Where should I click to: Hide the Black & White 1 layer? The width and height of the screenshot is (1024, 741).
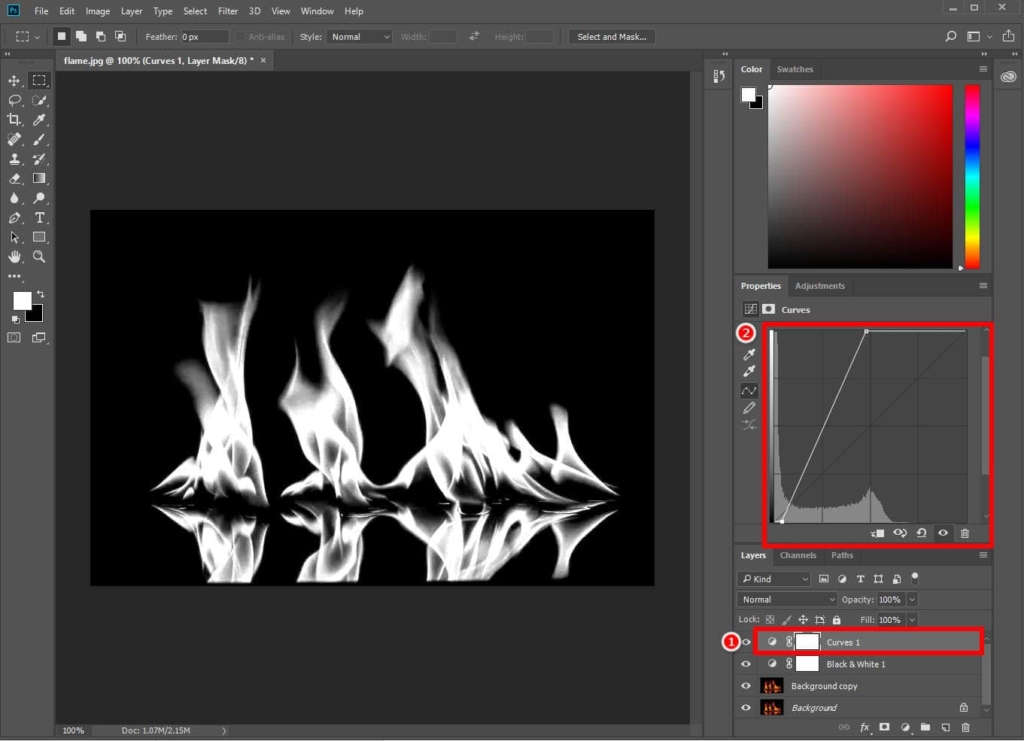tap(746, 664)
